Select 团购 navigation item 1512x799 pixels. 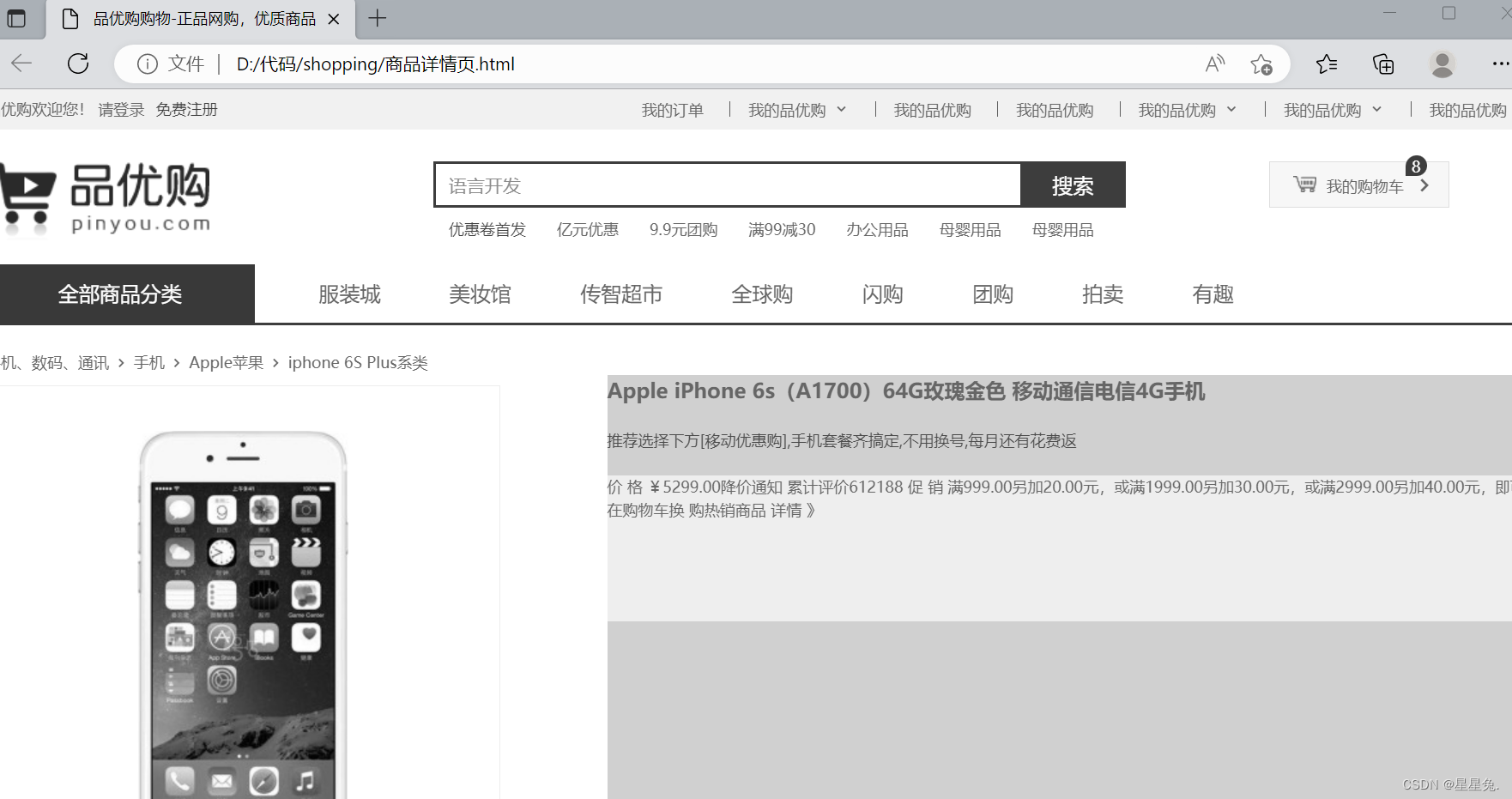[x=993, y=294]
